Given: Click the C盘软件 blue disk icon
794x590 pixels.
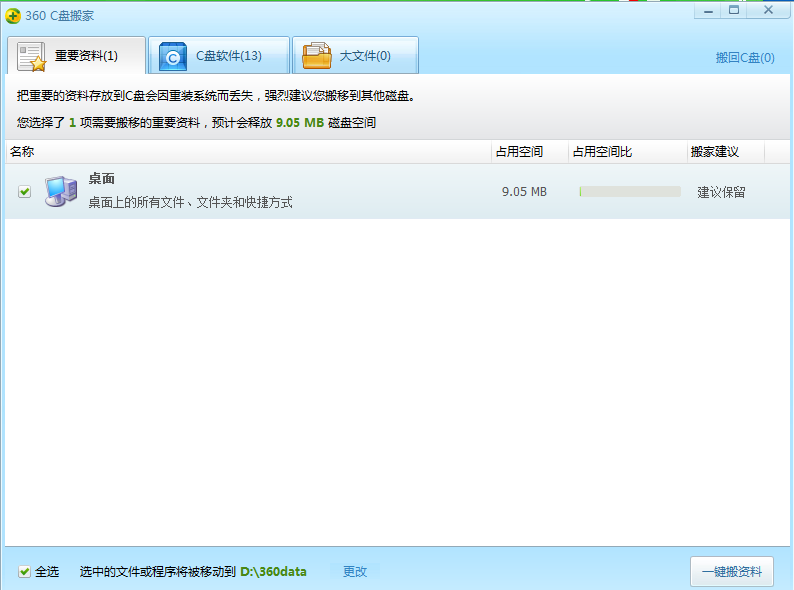Looking at the screenshot, I should point(173,57).
